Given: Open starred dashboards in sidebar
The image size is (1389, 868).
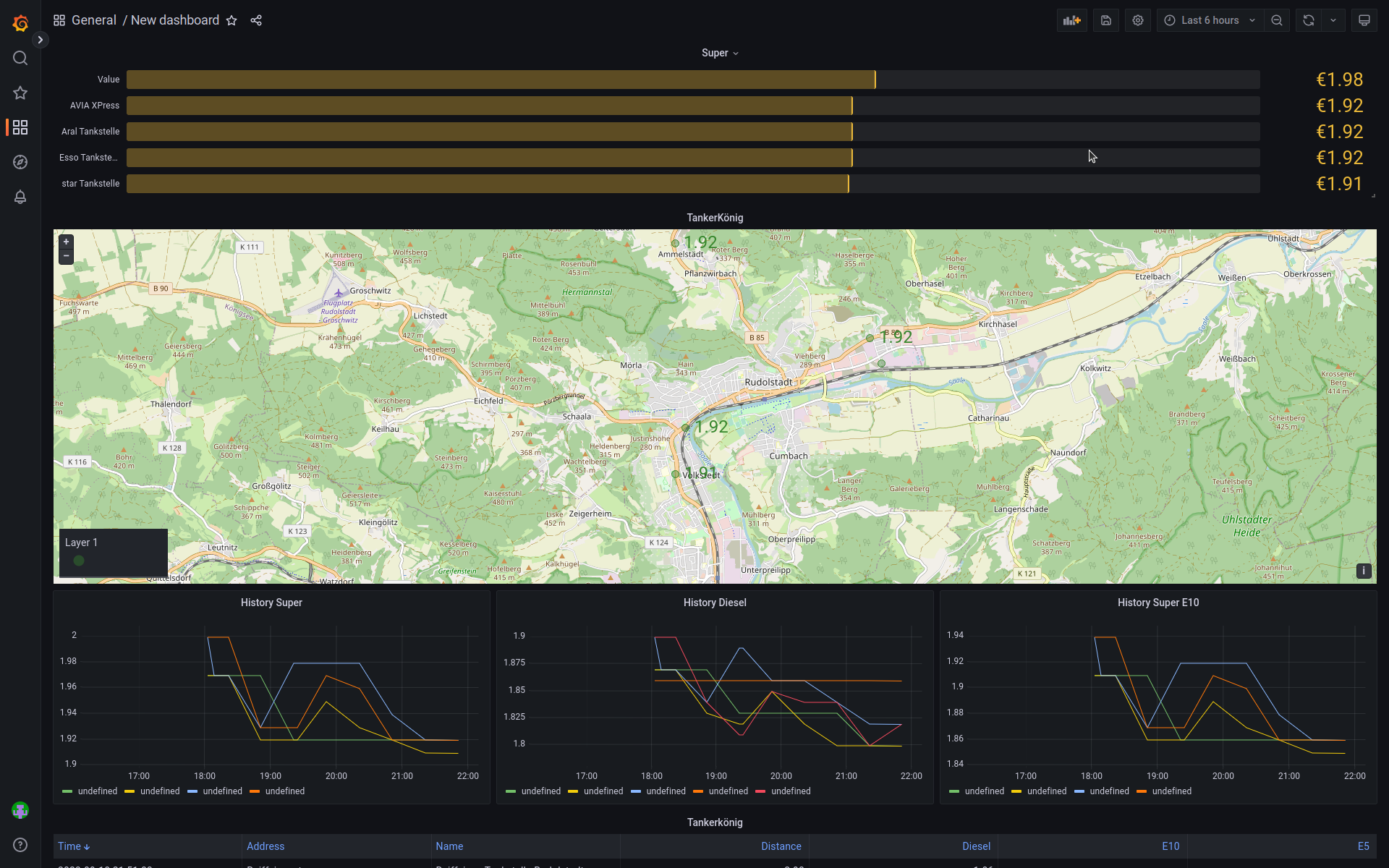Looking at the screenshot, I should click(20, 93).
